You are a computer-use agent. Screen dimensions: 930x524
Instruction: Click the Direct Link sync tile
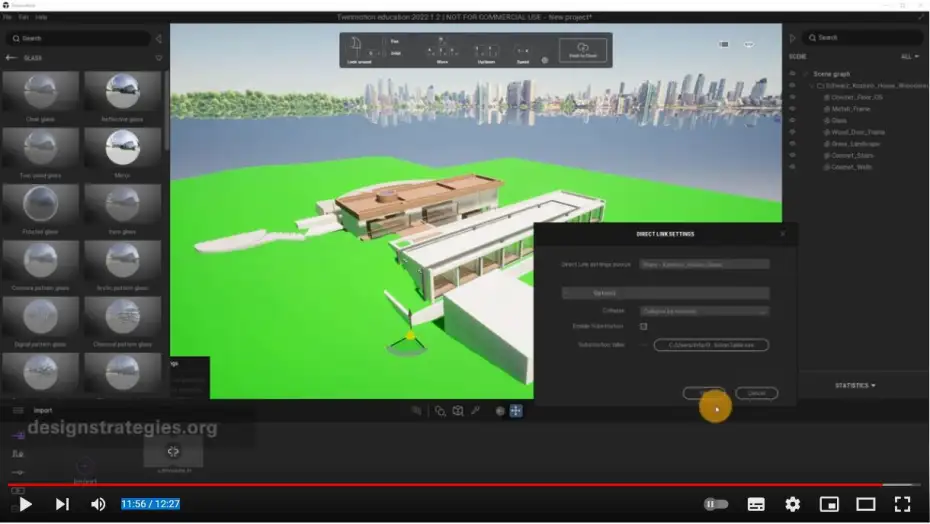pos(173,453)
